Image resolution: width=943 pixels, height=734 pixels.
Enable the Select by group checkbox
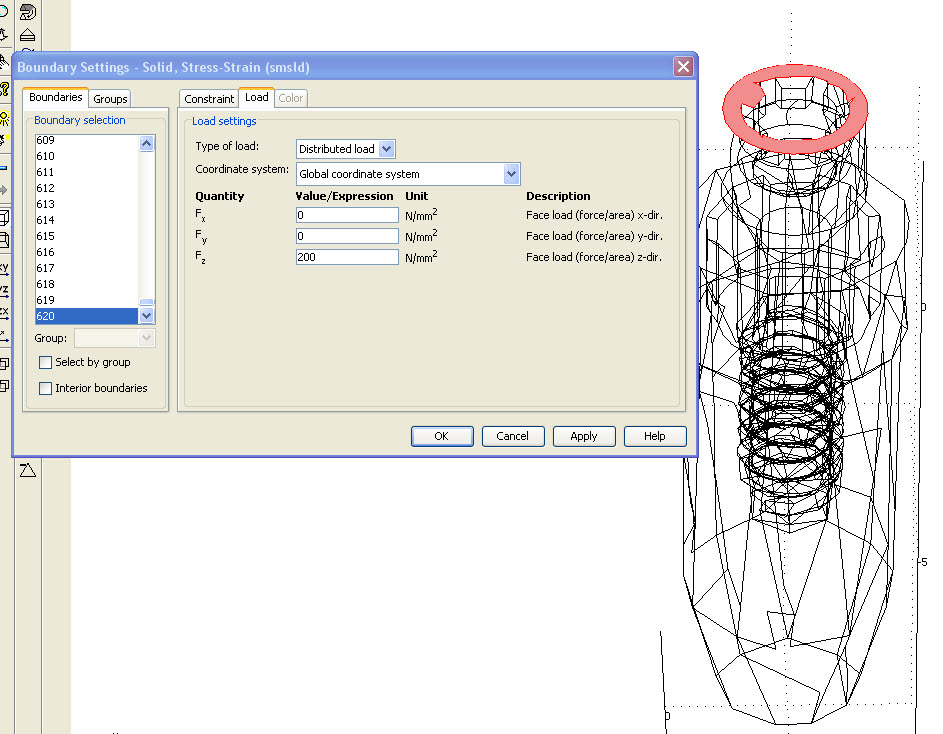coord(46,362)
